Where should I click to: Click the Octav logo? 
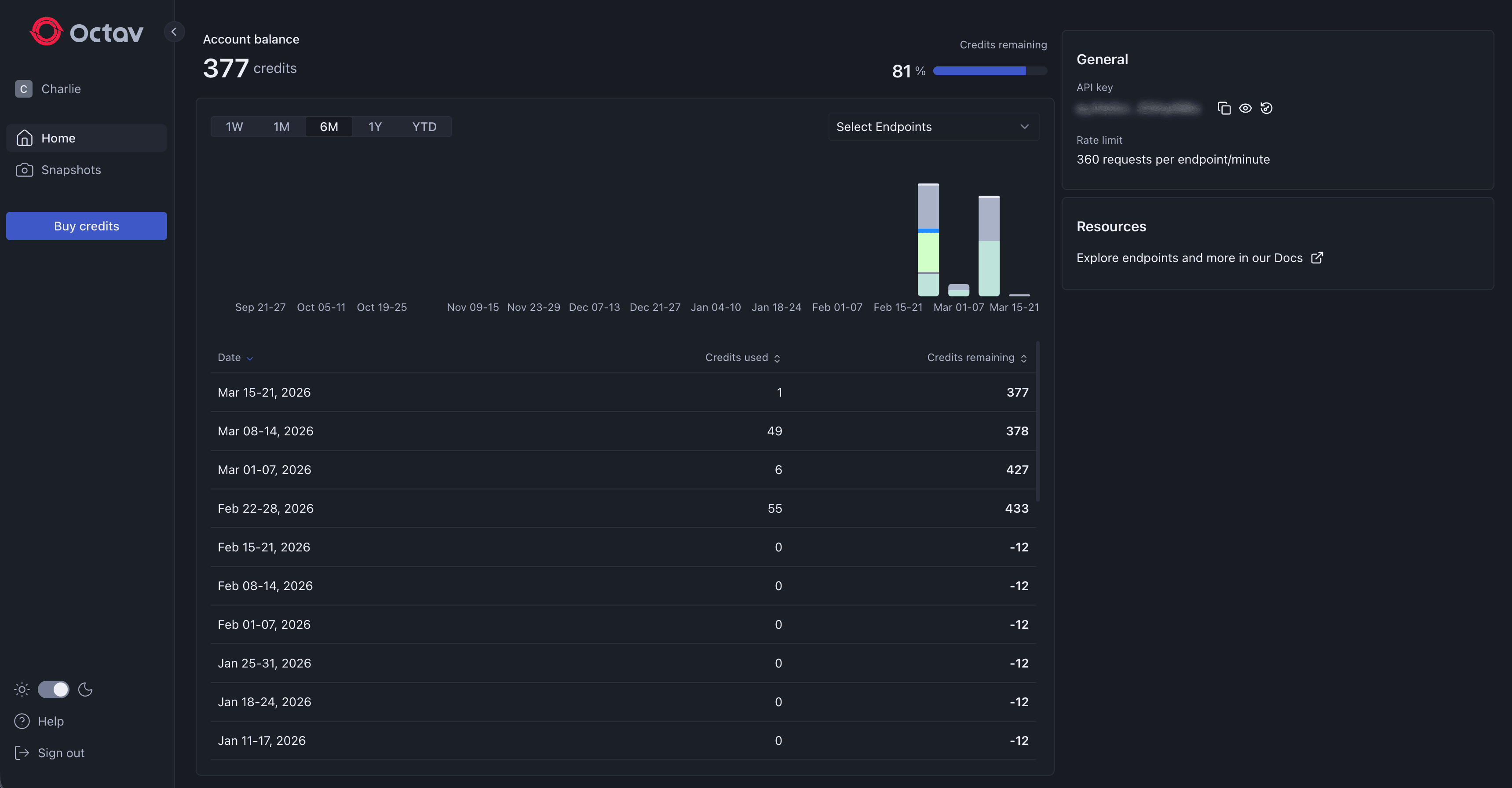click(86, 32)
